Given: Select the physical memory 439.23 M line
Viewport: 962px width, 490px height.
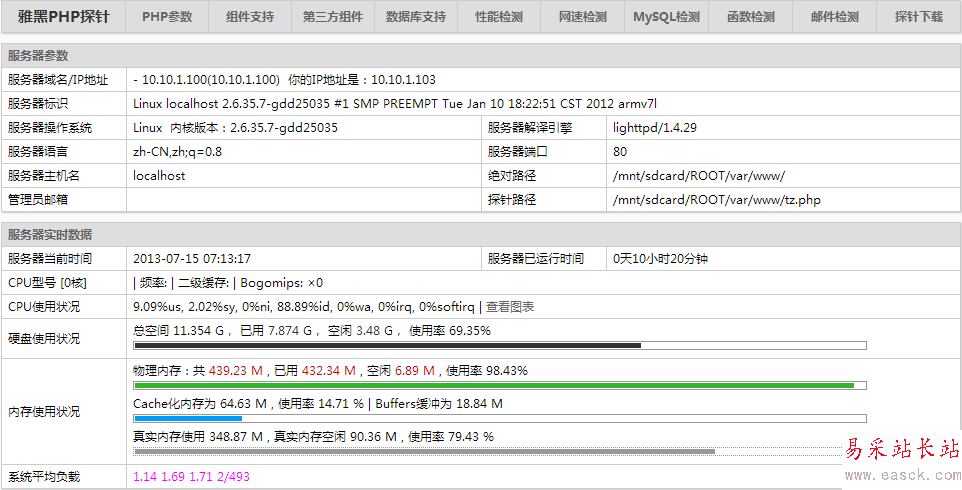Looking at the screenshot, I should click(331, 370).
